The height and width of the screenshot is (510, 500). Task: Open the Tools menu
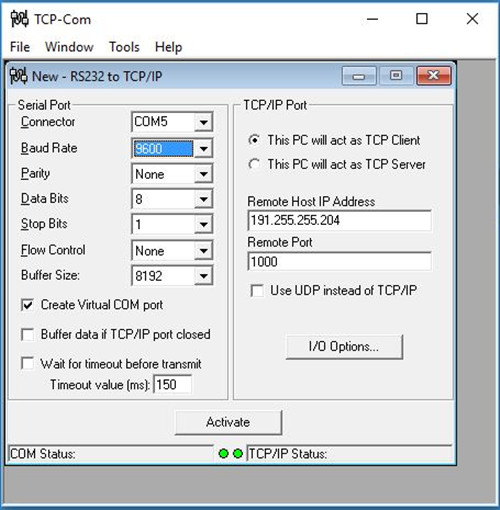tap(124, 47)
